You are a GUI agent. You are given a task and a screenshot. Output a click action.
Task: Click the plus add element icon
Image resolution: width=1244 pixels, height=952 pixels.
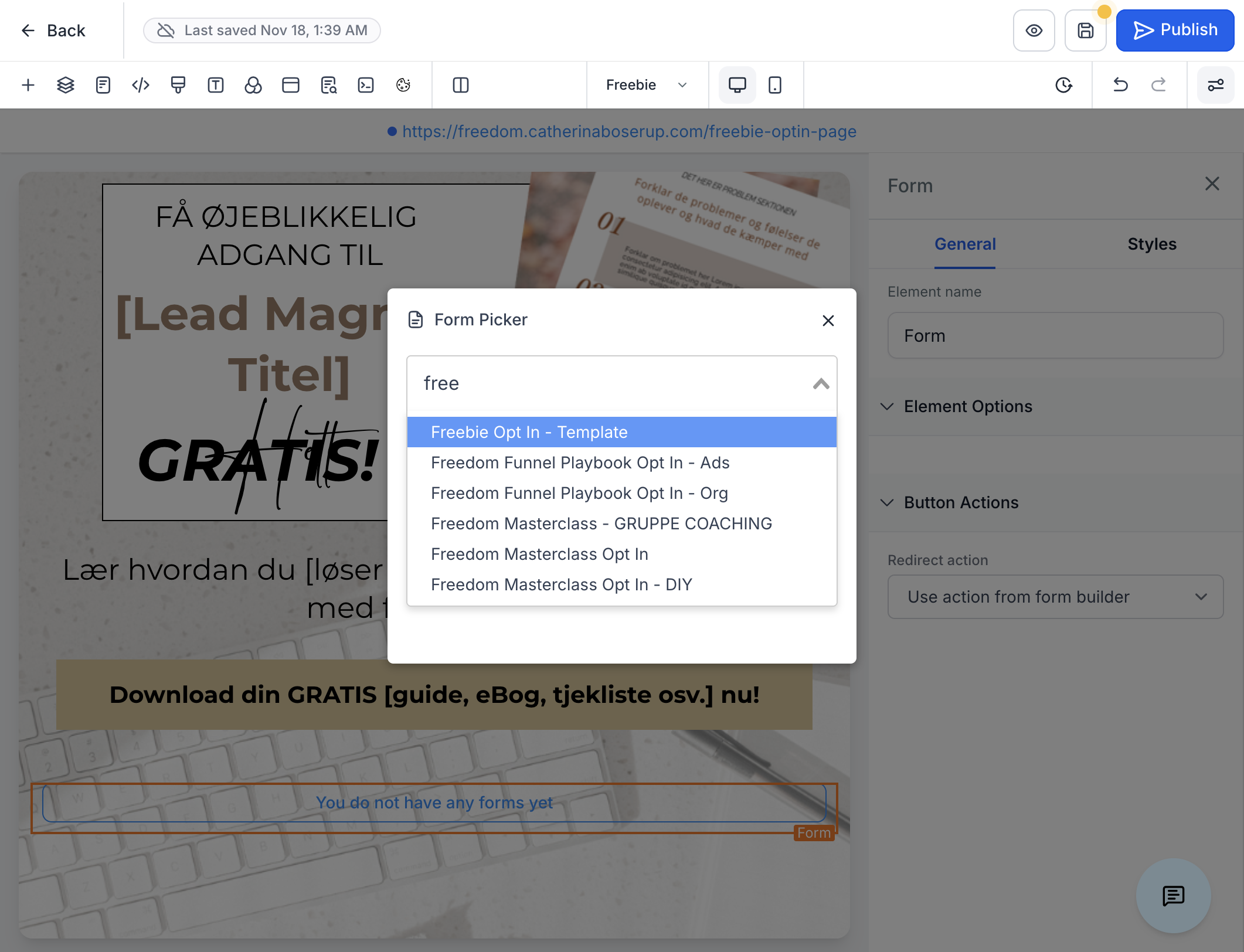(x=28, y=85)
